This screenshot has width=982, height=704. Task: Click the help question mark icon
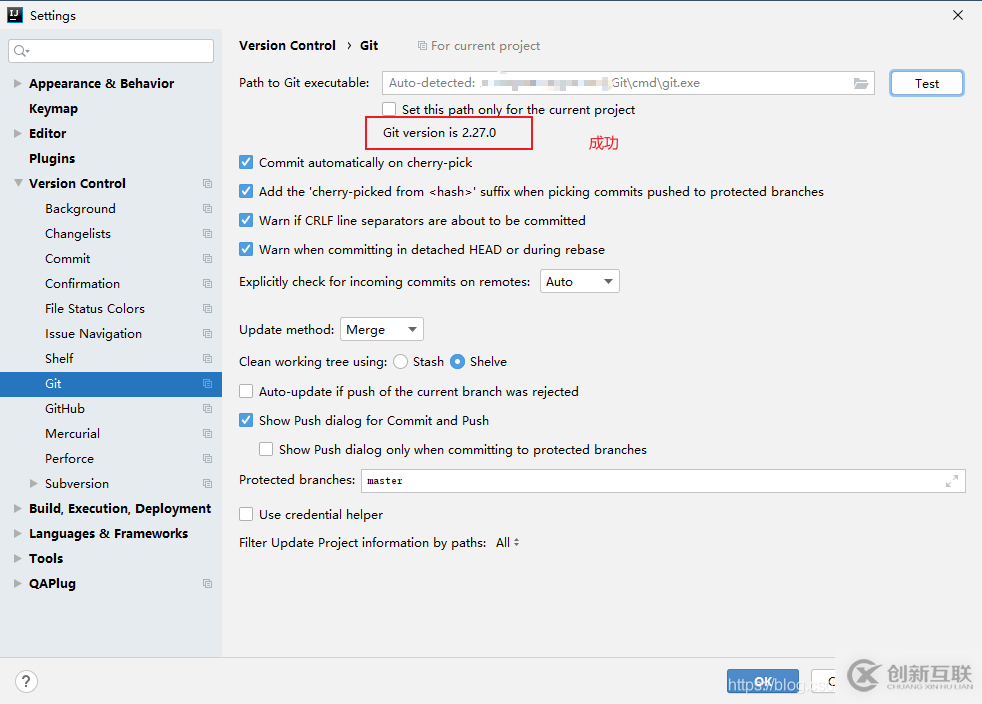point(26,681)
